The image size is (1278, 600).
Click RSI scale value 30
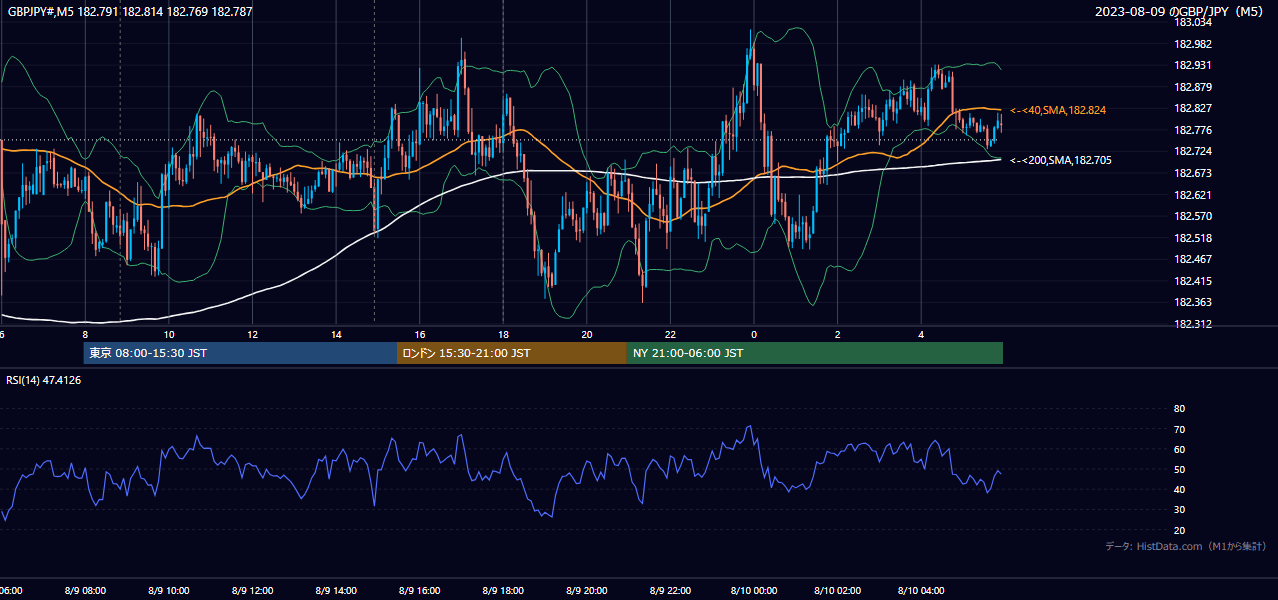coord(1179,510)
